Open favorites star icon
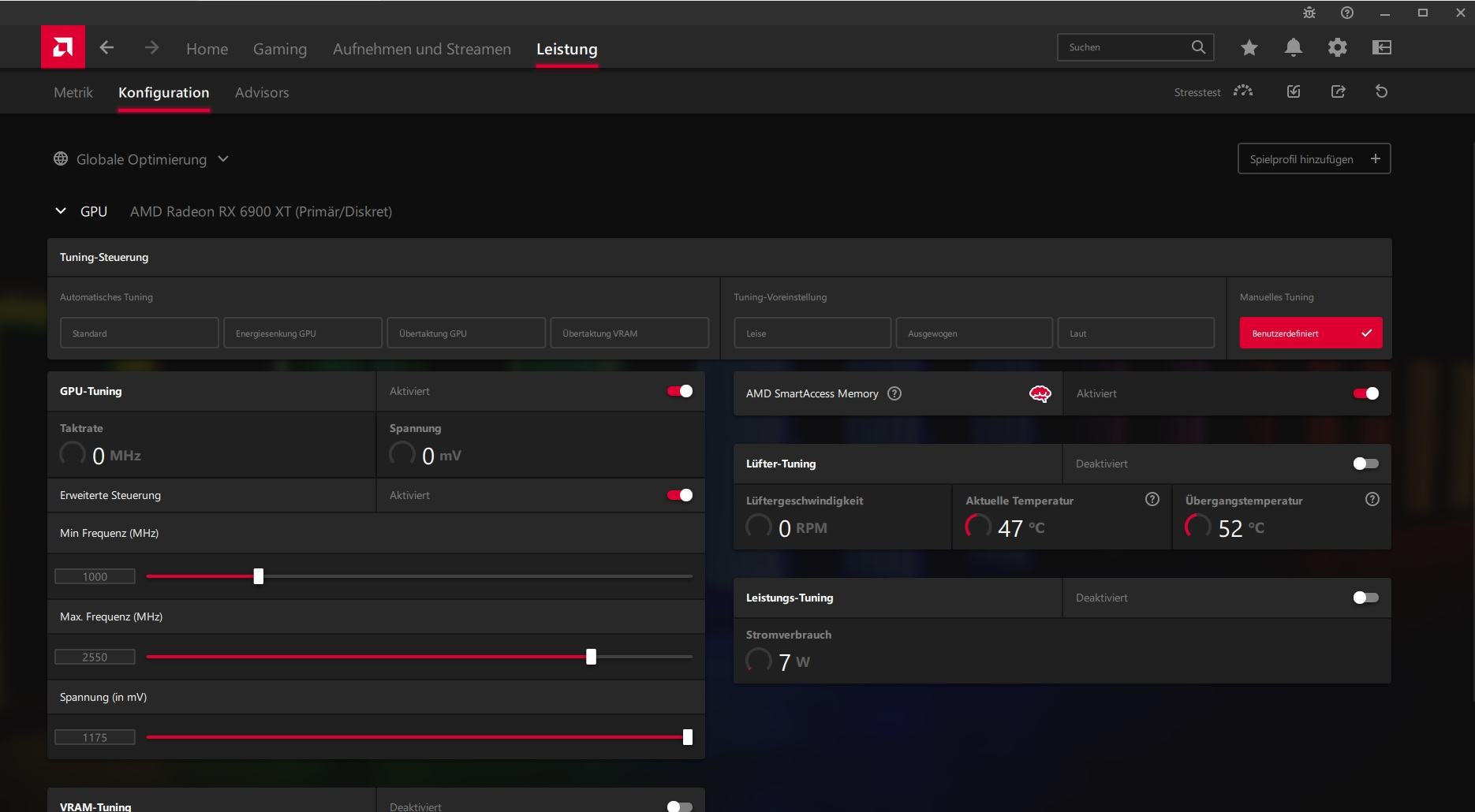 1249,48
